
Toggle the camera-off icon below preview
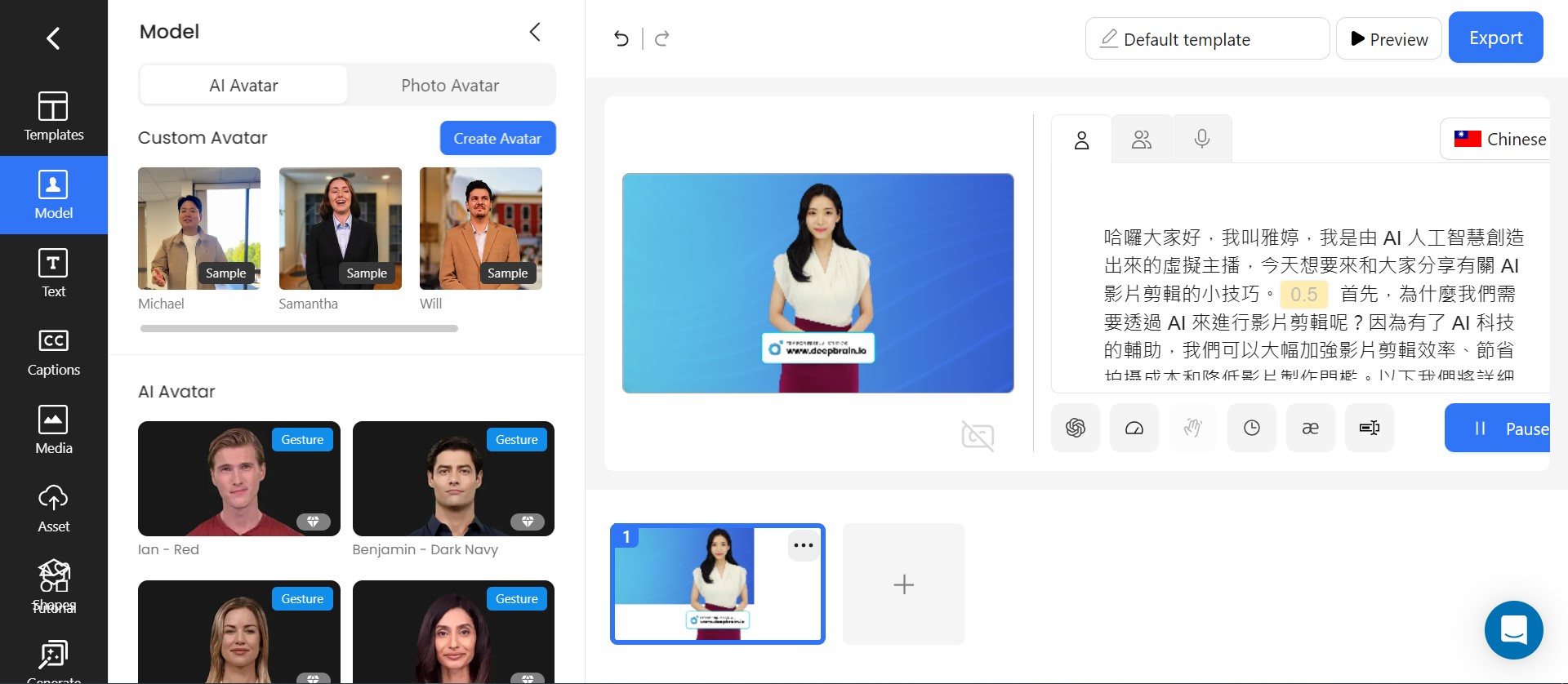click(978, 436)
